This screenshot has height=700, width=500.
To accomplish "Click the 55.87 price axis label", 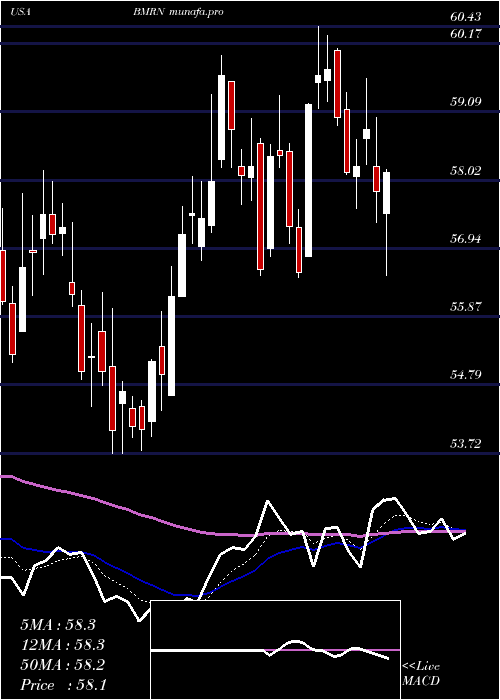I will point(466,307).
